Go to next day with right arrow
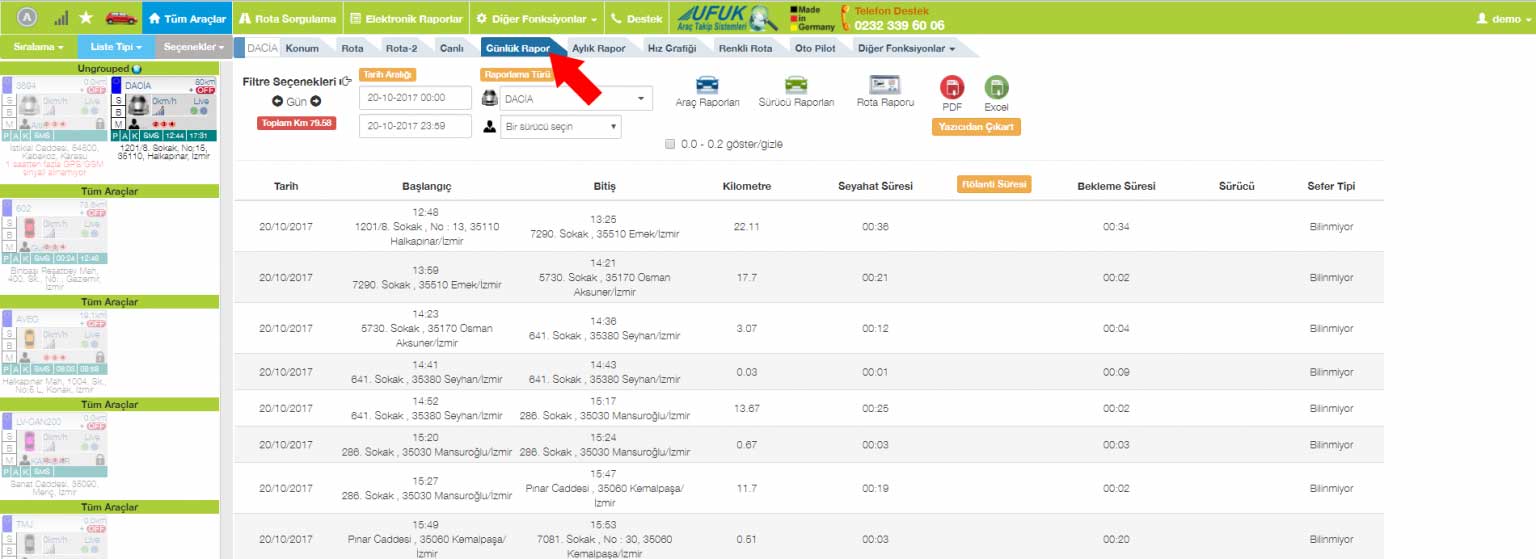This screenshot has width=1536, height=559. (x=316, y=101)
